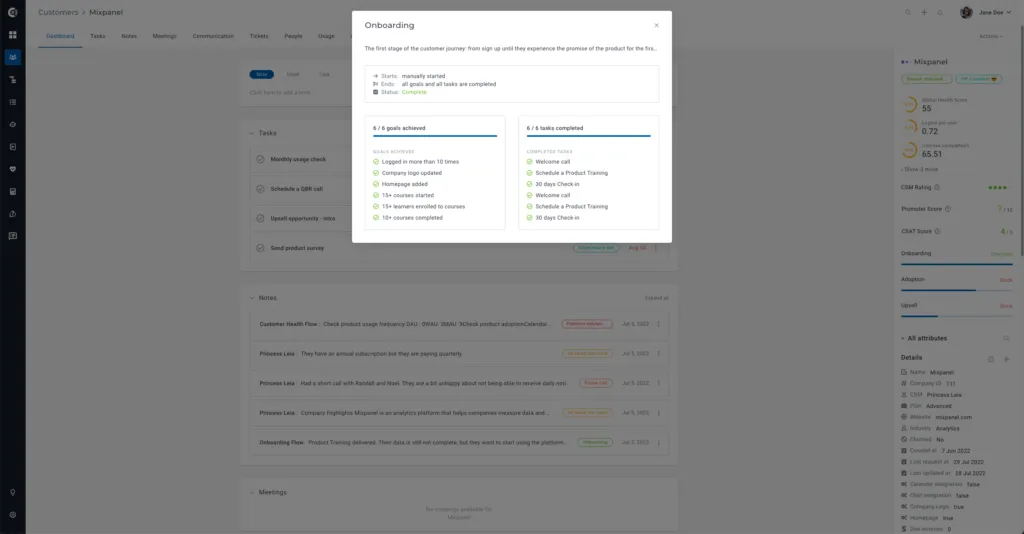The height and width of the screenshot is (534, 1024).
Task: Click check next to Company logo updated
Action: (376, 173)
